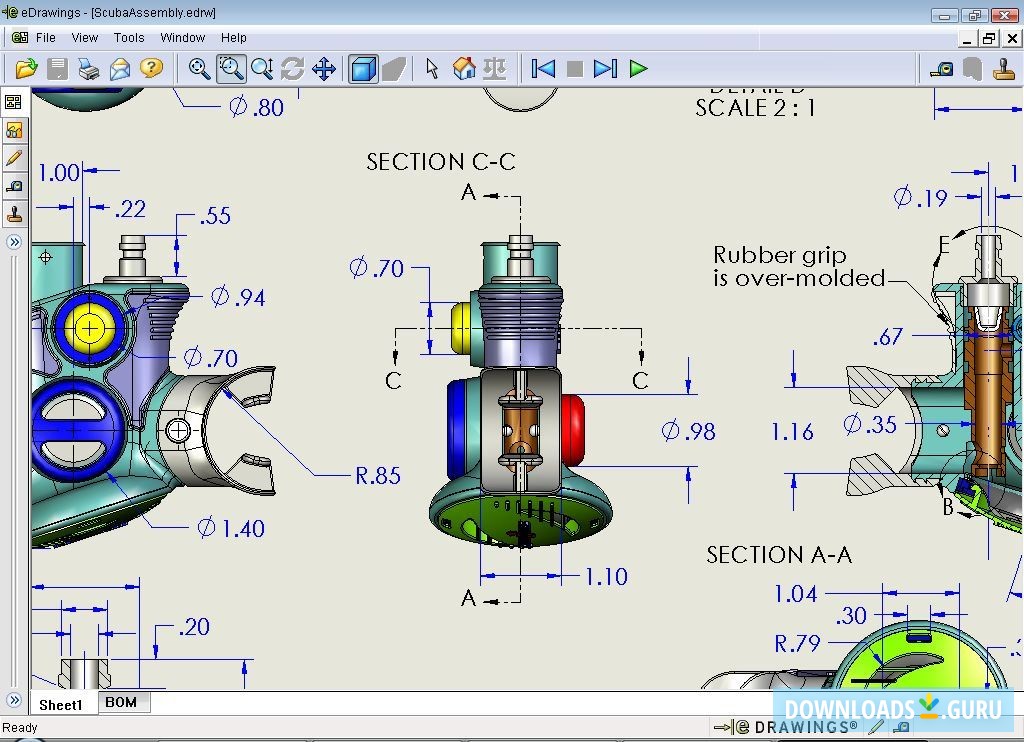The height and width of the screenshot is (742, 1024).
Task: Toggle the standard view orientation home icon
Action: 461,69
